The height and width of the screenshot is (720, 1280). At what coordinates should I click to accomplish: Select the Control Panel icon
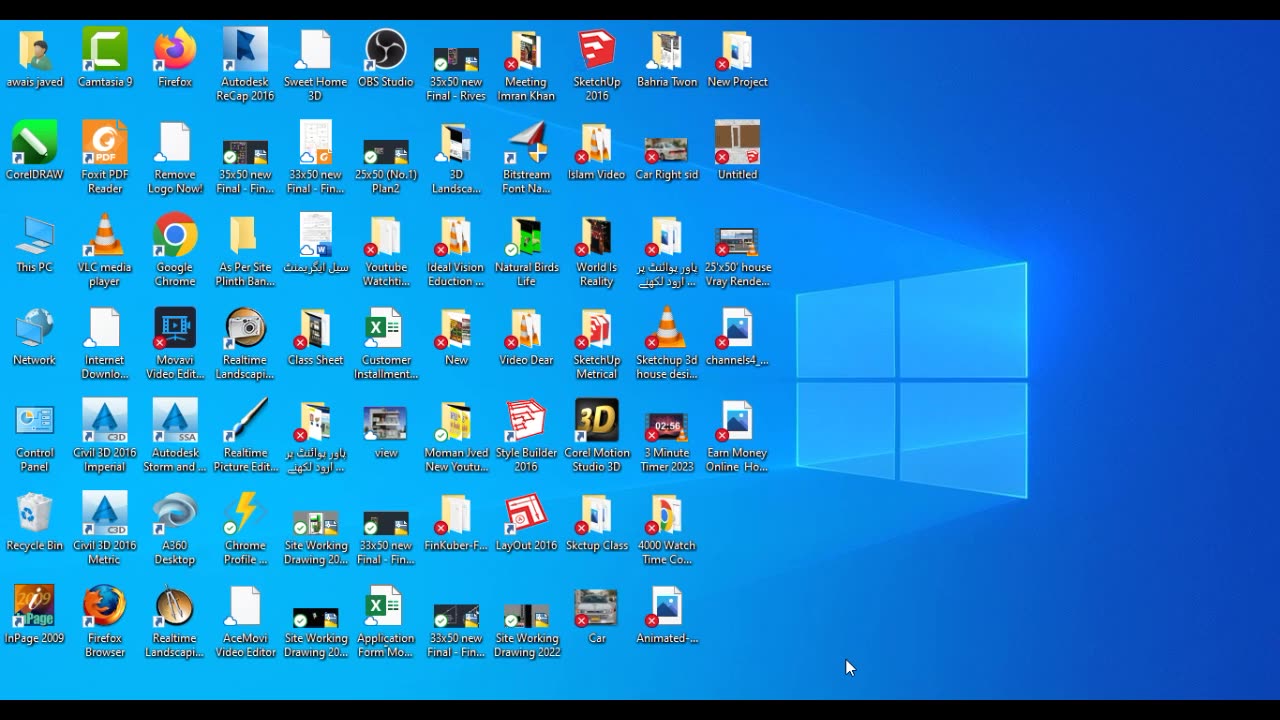(x=35, y=421)
